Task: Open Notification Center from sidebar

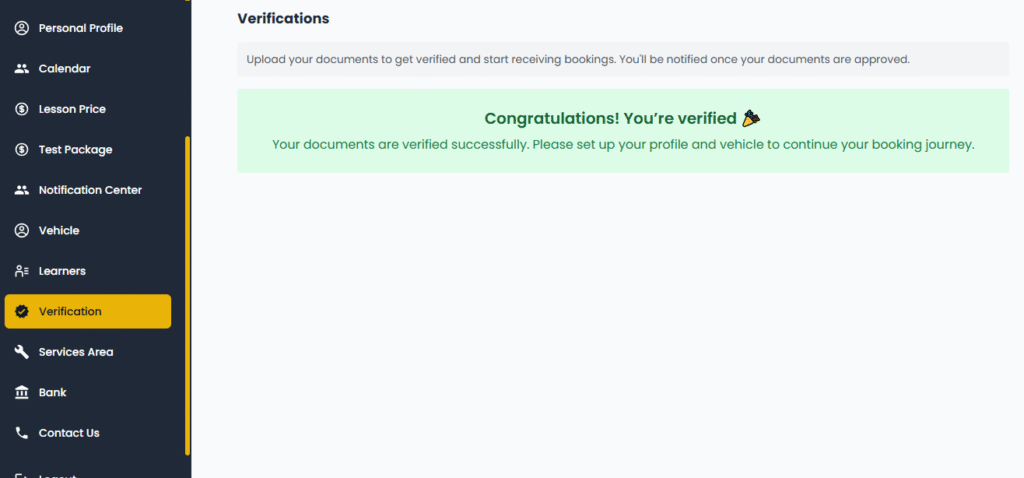Action: click(90, 190)
